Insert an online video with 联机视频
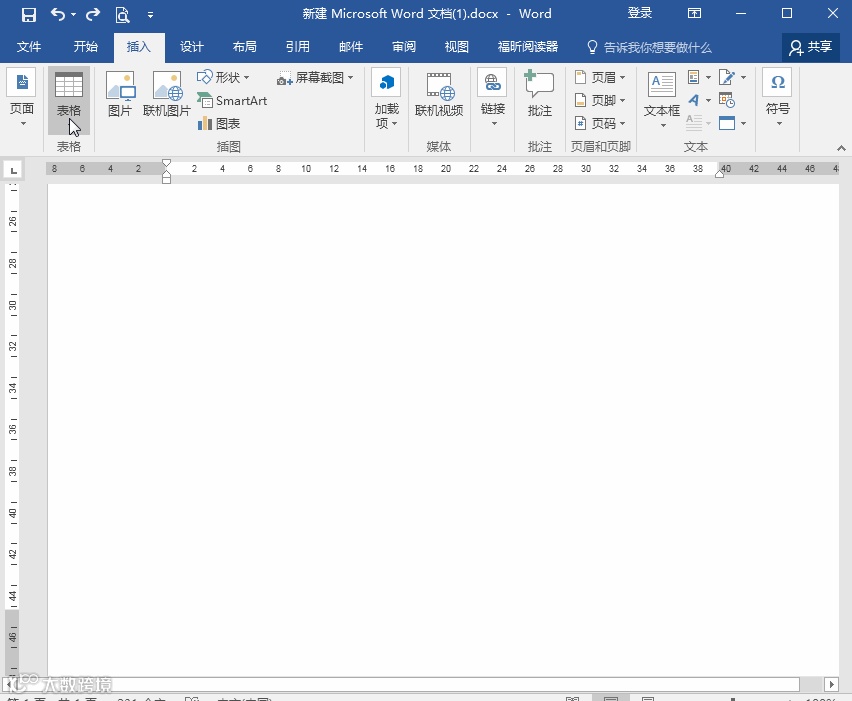 click(x=439, y=95)
